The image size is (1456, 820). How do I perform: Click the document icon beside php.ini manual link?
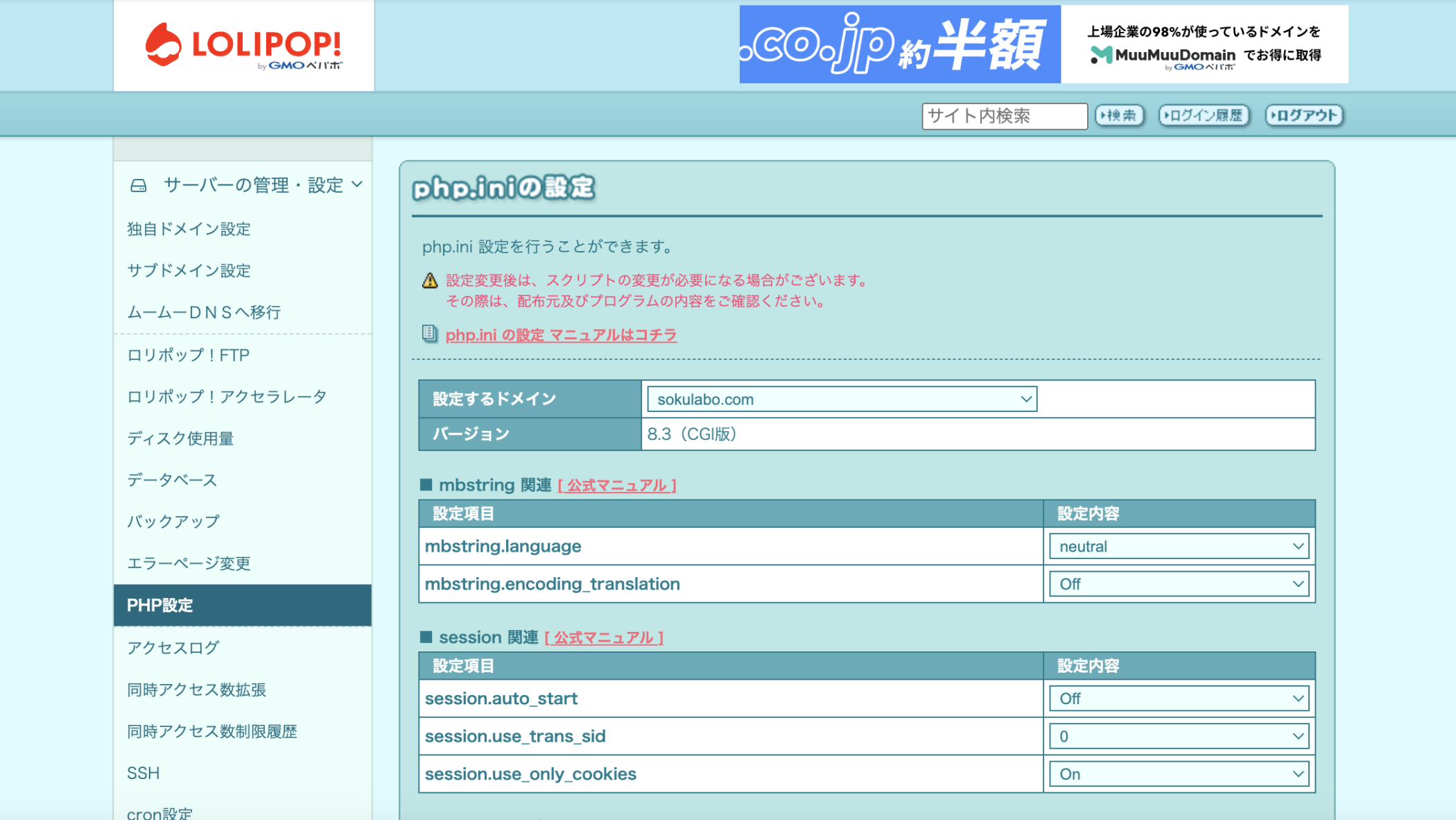pos(428,334)
